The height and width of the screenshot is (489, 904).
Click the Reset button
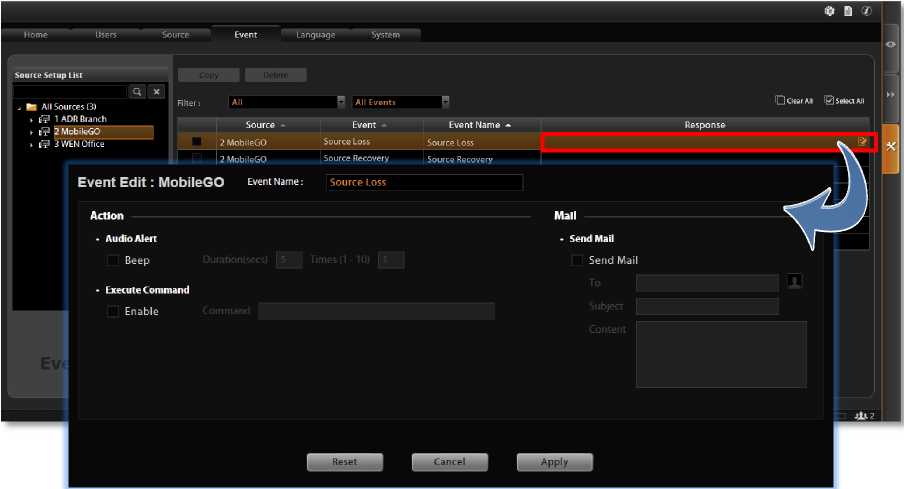[344, 462]
